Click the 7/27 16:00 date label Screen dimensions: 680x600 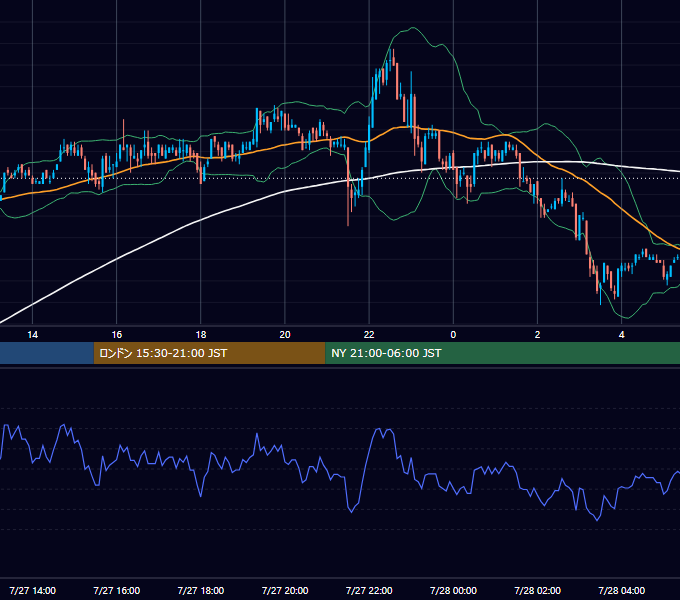coord(117,590)
